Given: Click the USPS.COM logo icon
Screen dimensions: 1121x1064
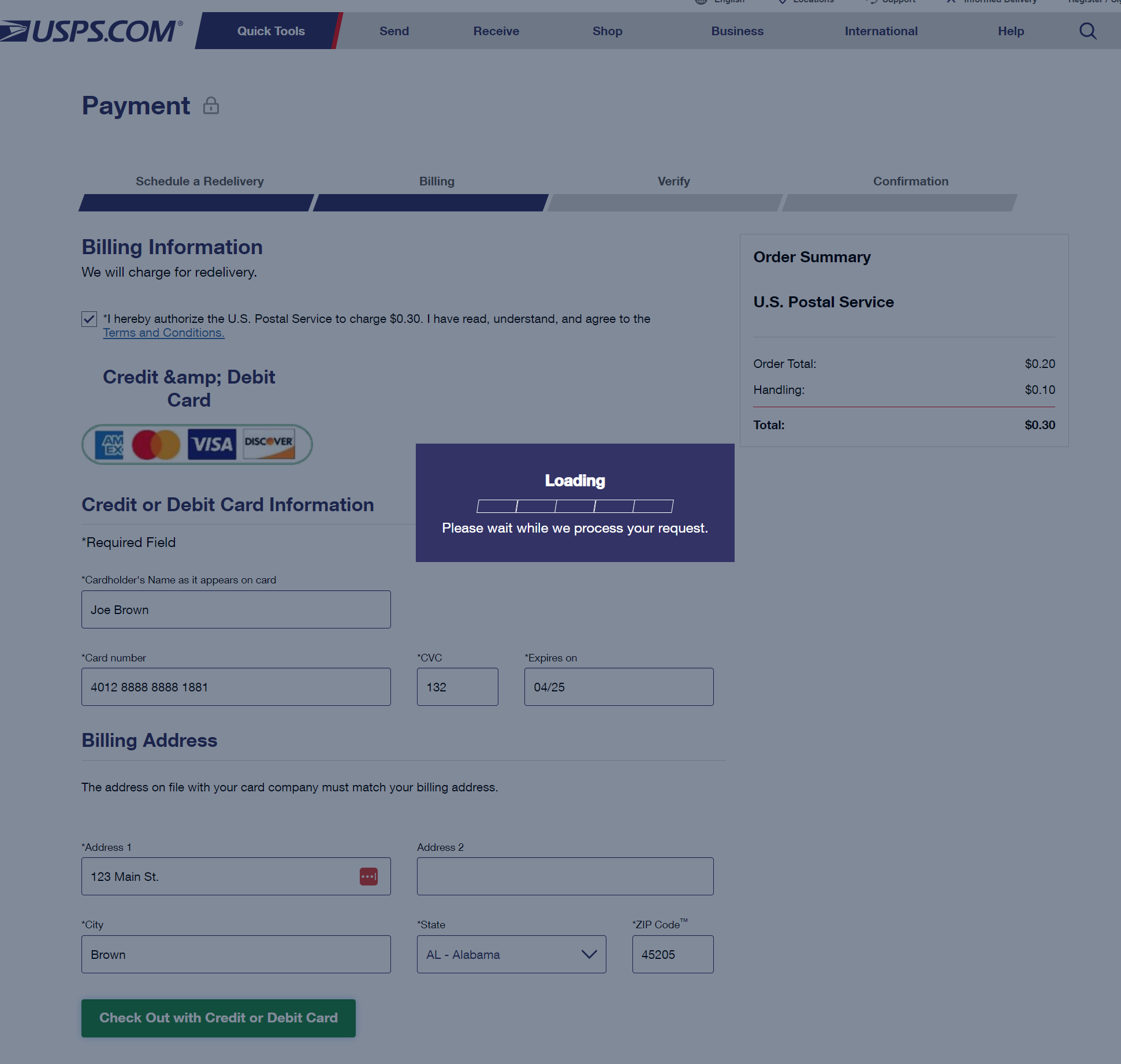Looking at the screenshot, I should click(x=90, y=29).
